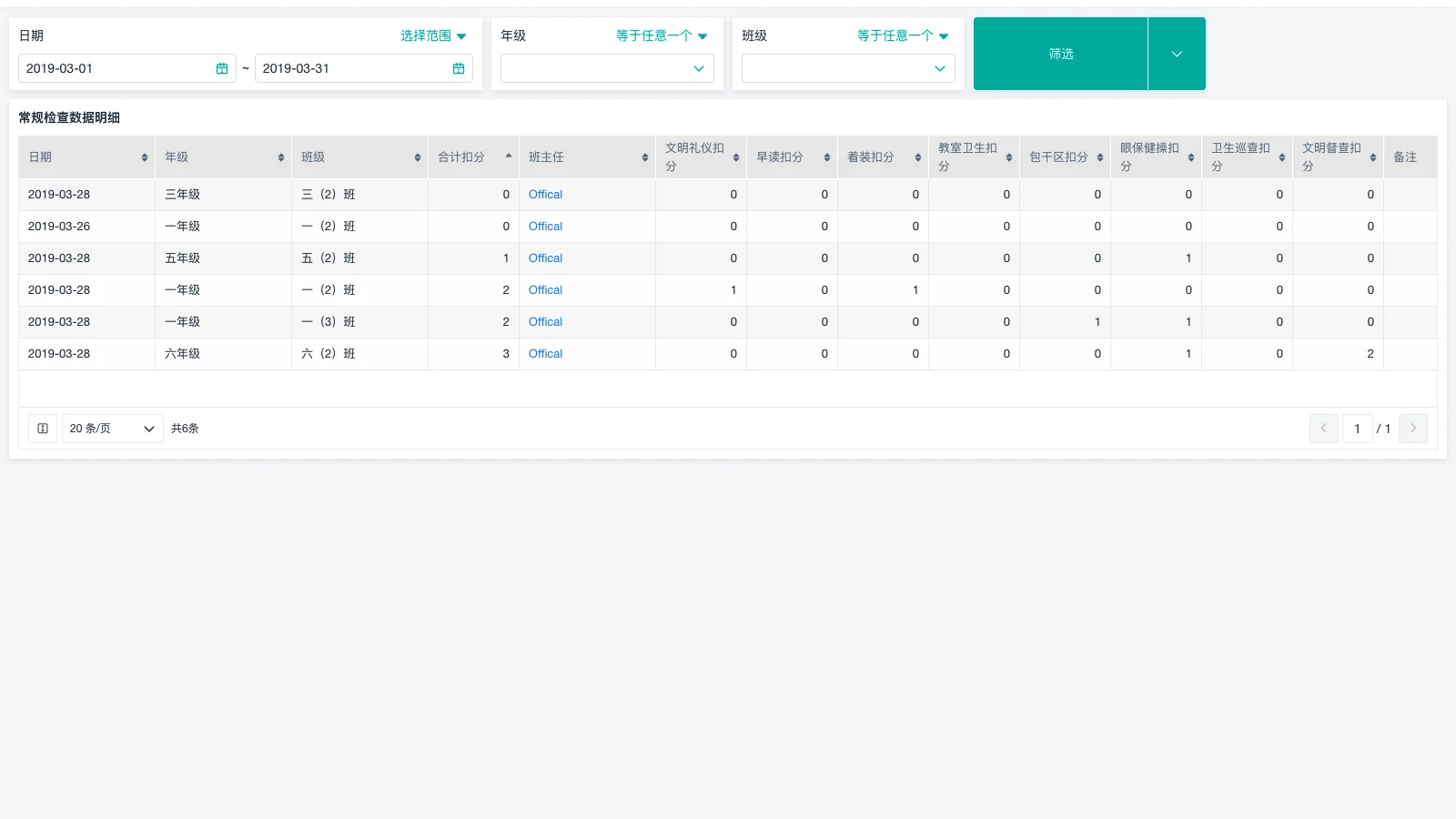Open the 班级 filter dropdown box
1456x819 pixels.
pyautogui.click(x=848, y=68)
